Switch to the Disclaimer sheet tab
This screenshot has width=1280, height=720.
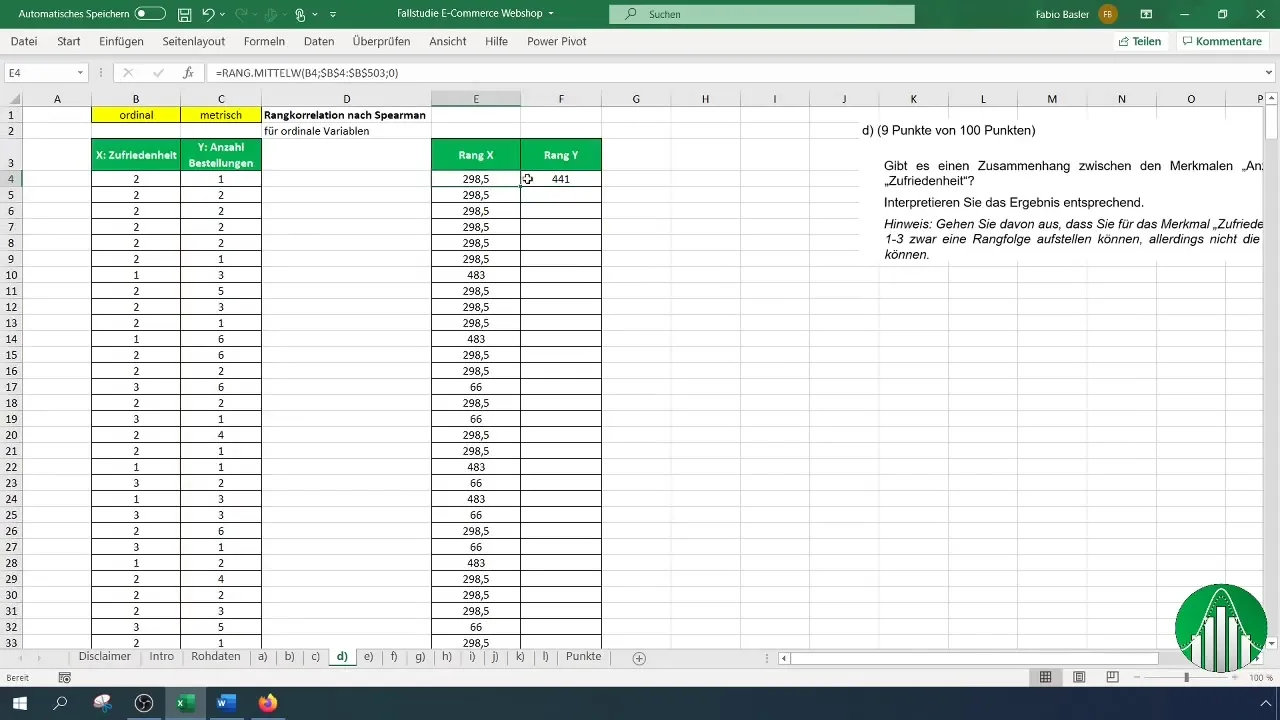point(105,657)
